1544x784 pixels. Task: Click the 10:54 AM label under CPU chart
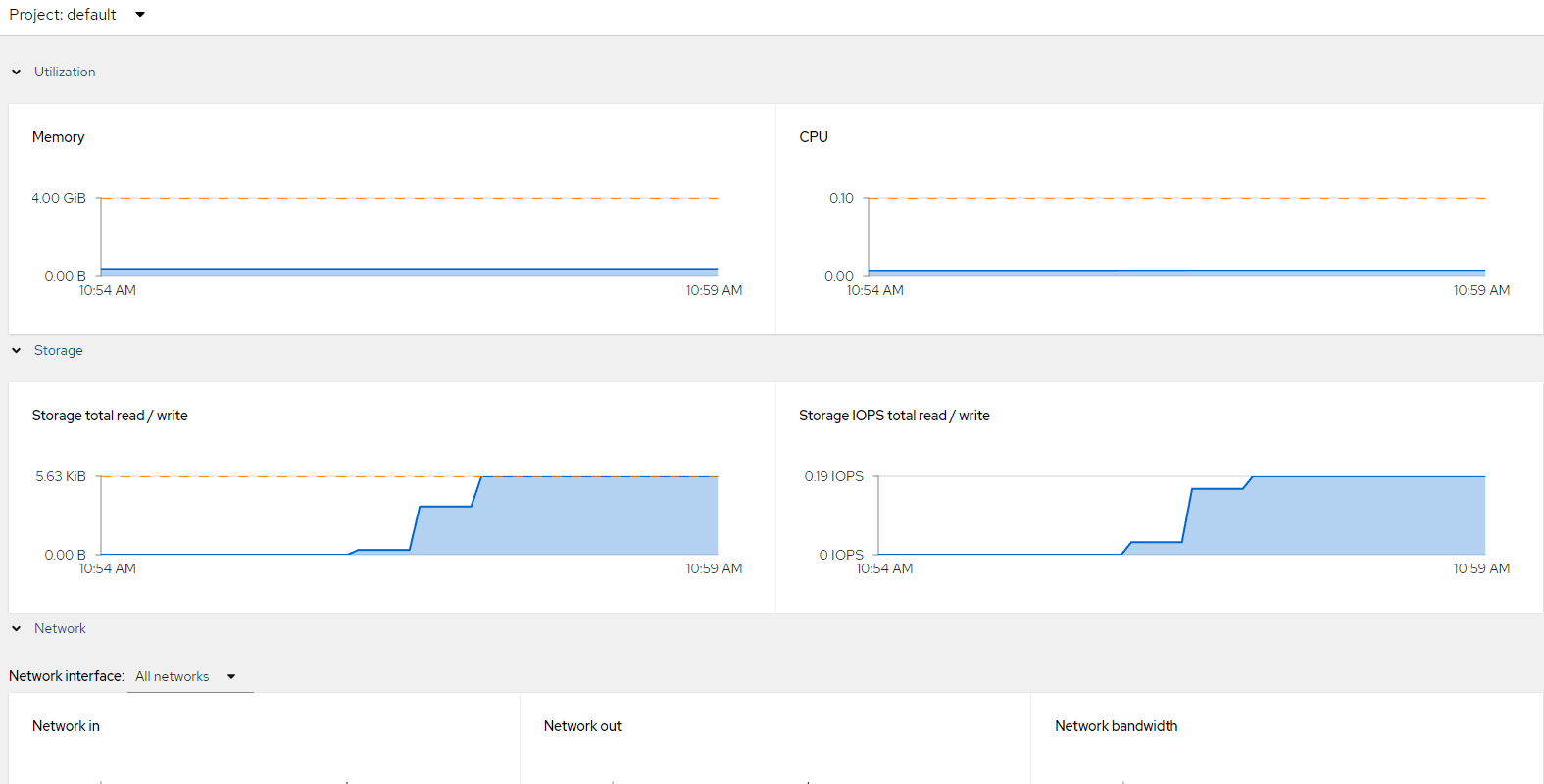tap(875, 290)
